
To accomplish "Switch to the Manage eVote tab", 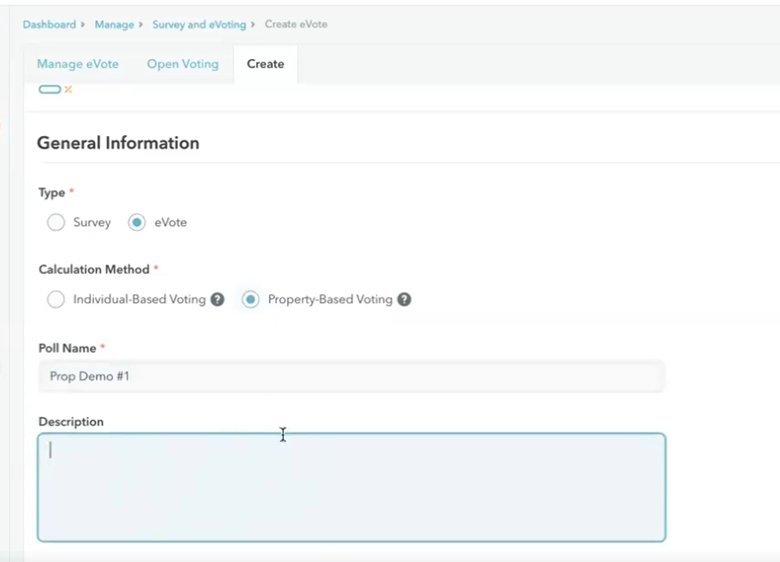I will pos(78,64).
